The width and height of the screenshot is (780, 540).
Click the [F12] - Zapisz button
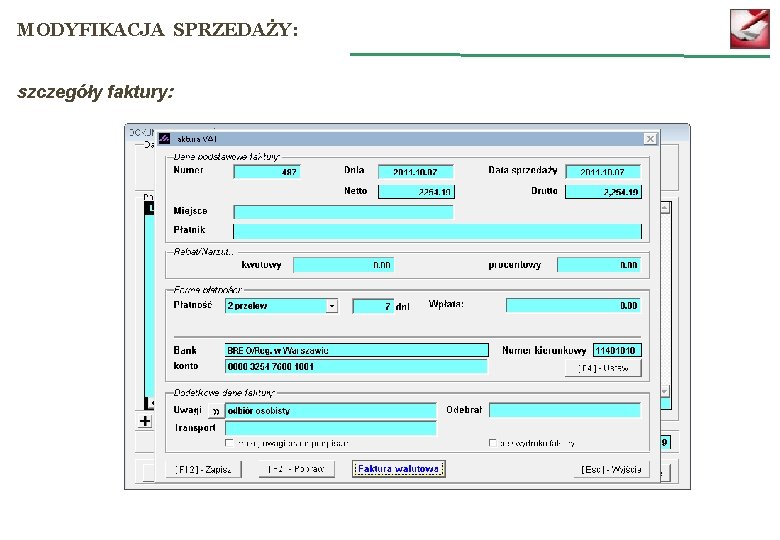(203, 469)
